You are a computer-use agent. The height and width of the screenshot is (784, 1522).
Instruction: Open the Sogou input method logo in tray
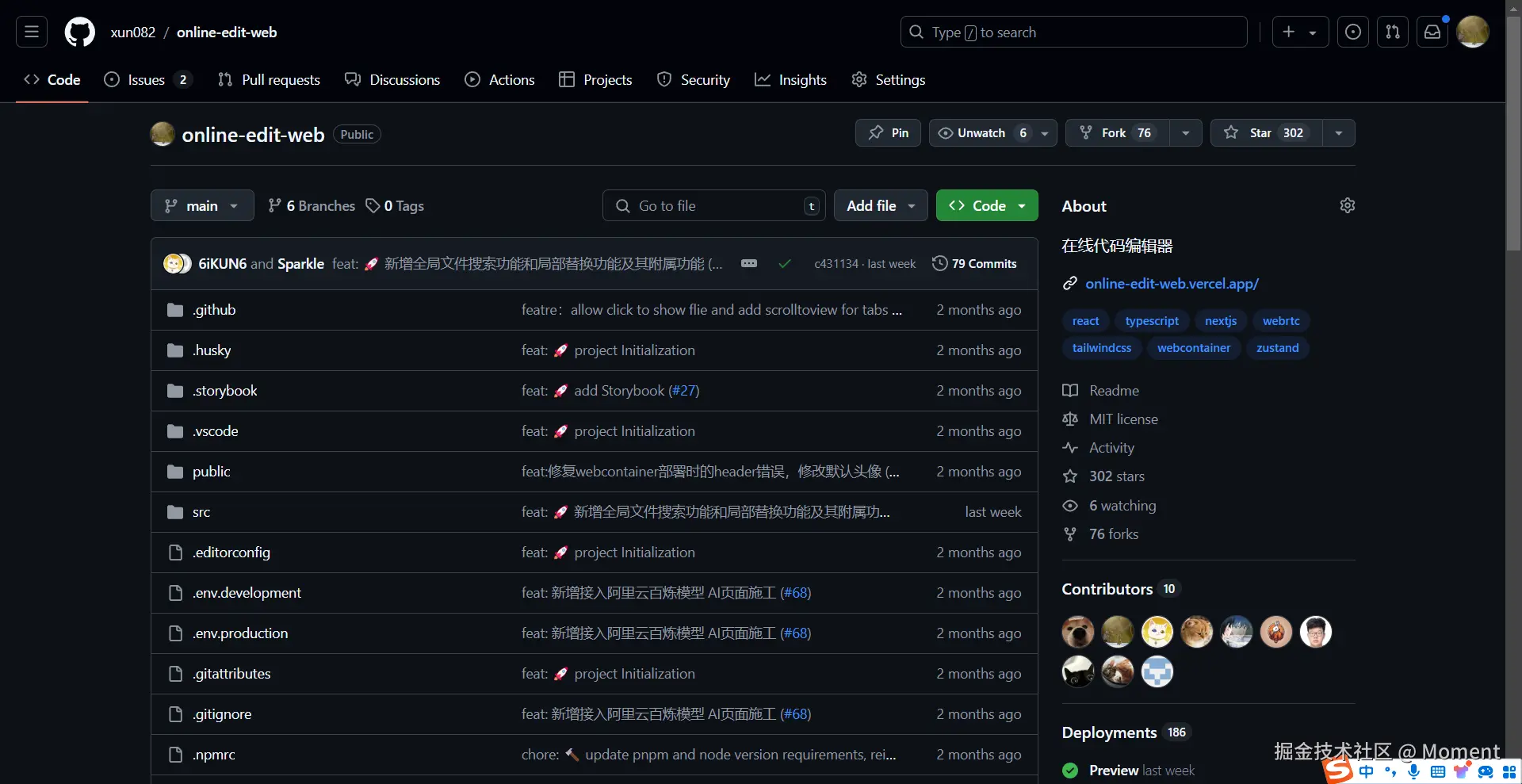pyautogui.click(x=1339, y=770)
